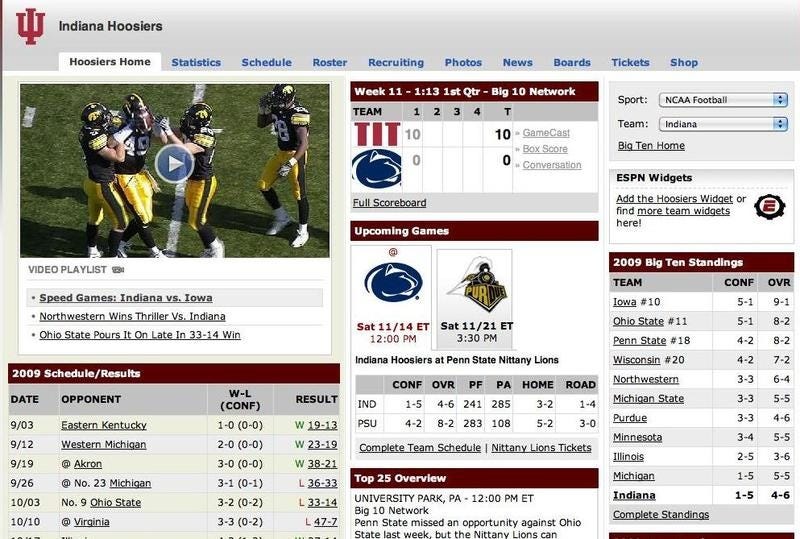Open the Shop tab
This screenshot has height=539, width=800.
pos(684,62)
